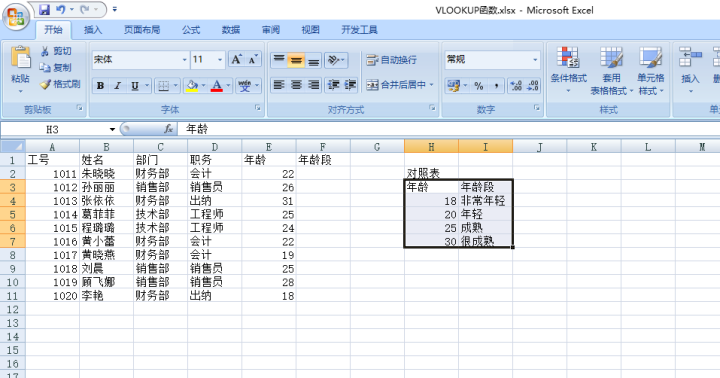Align text right
Image resolution: width=720 pixels, height=378 pixels.
(314, 85)
